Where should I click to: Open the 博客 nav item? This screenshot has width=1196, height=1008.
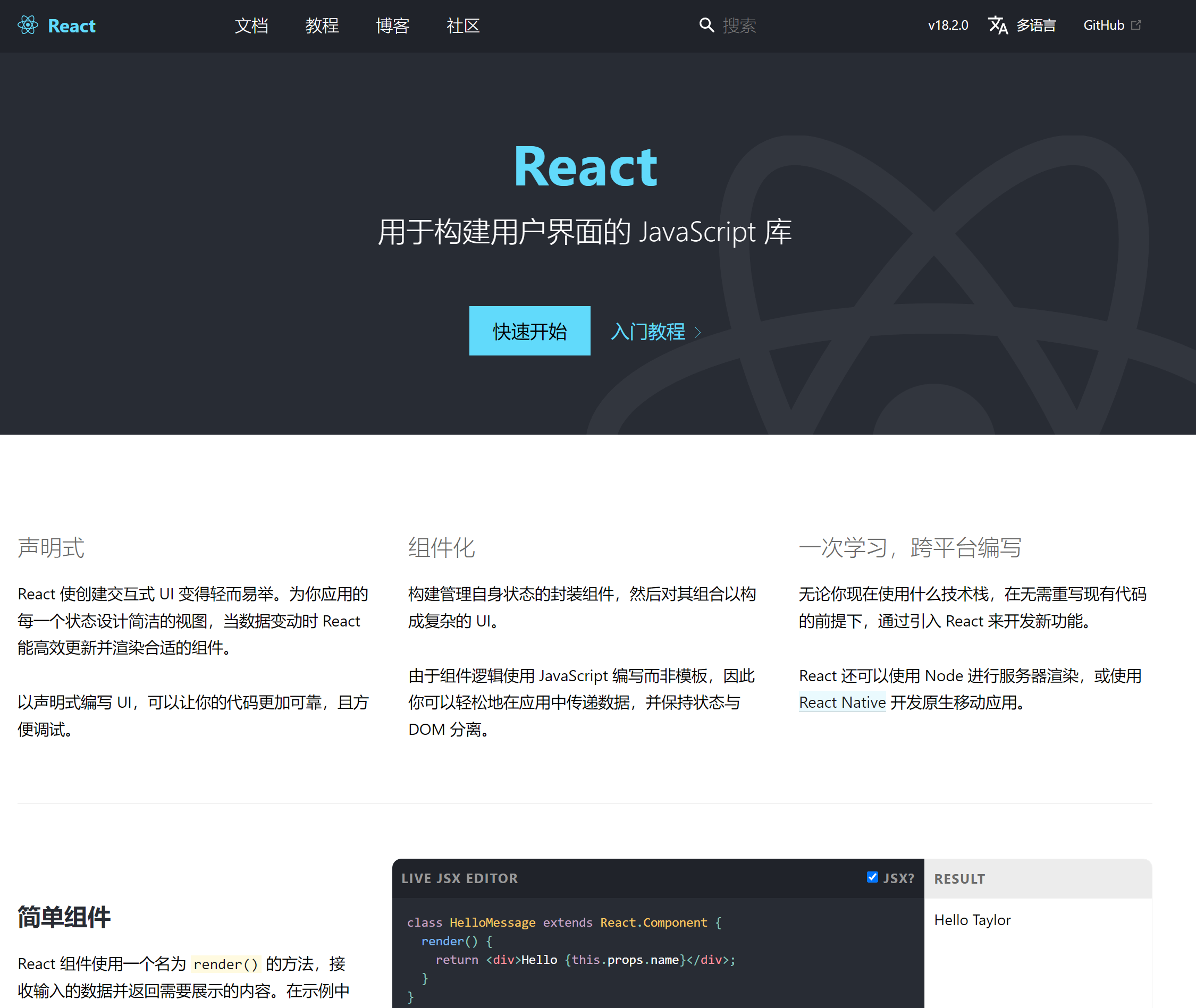(x=393, y=26)
